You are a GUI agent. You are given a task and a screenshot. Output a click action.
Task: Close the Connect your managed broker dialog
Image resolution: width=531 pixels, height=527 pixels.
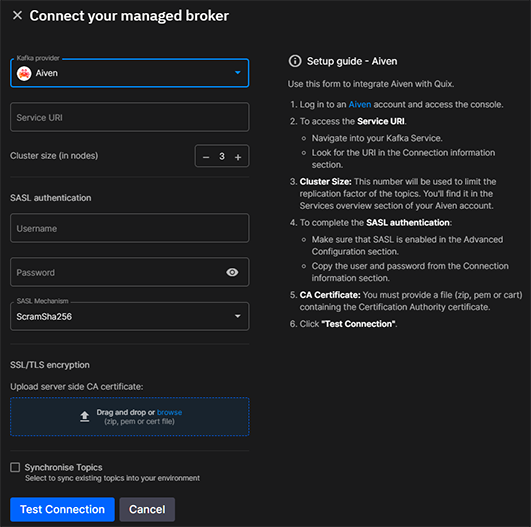point(17,15)
